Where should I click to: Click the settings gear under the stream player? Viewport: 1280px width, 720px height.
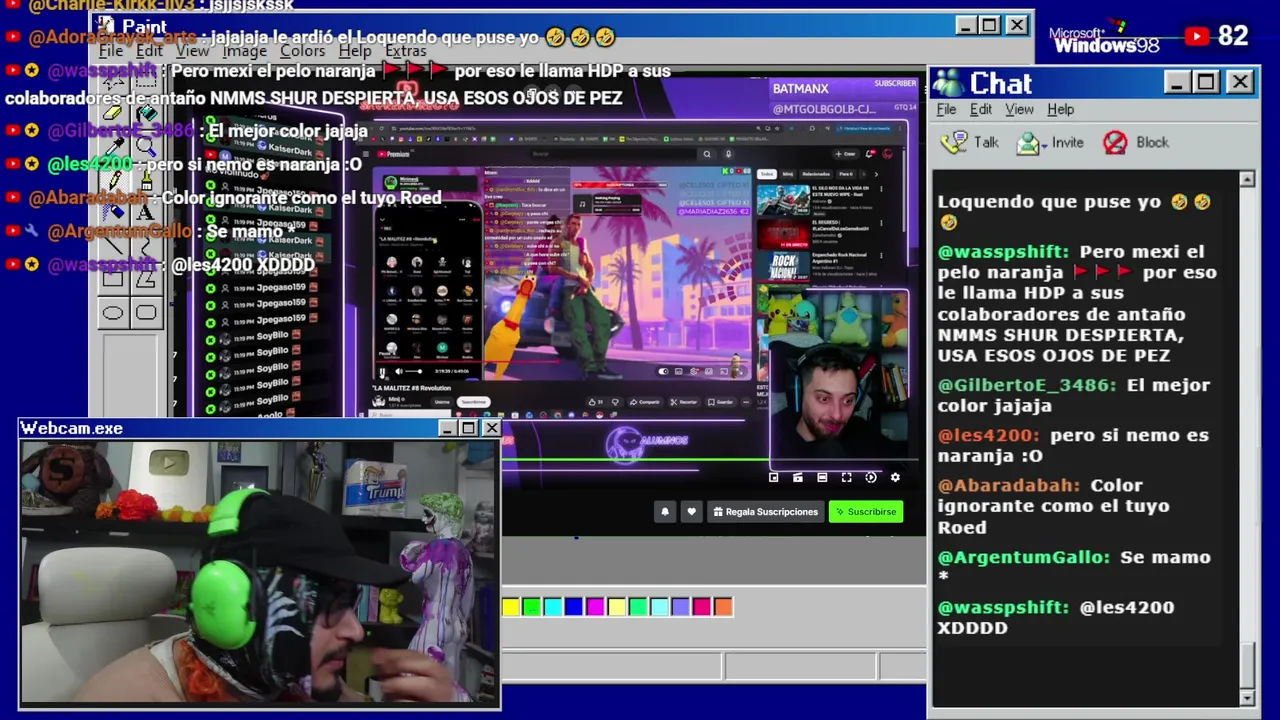tap(895, 478)
